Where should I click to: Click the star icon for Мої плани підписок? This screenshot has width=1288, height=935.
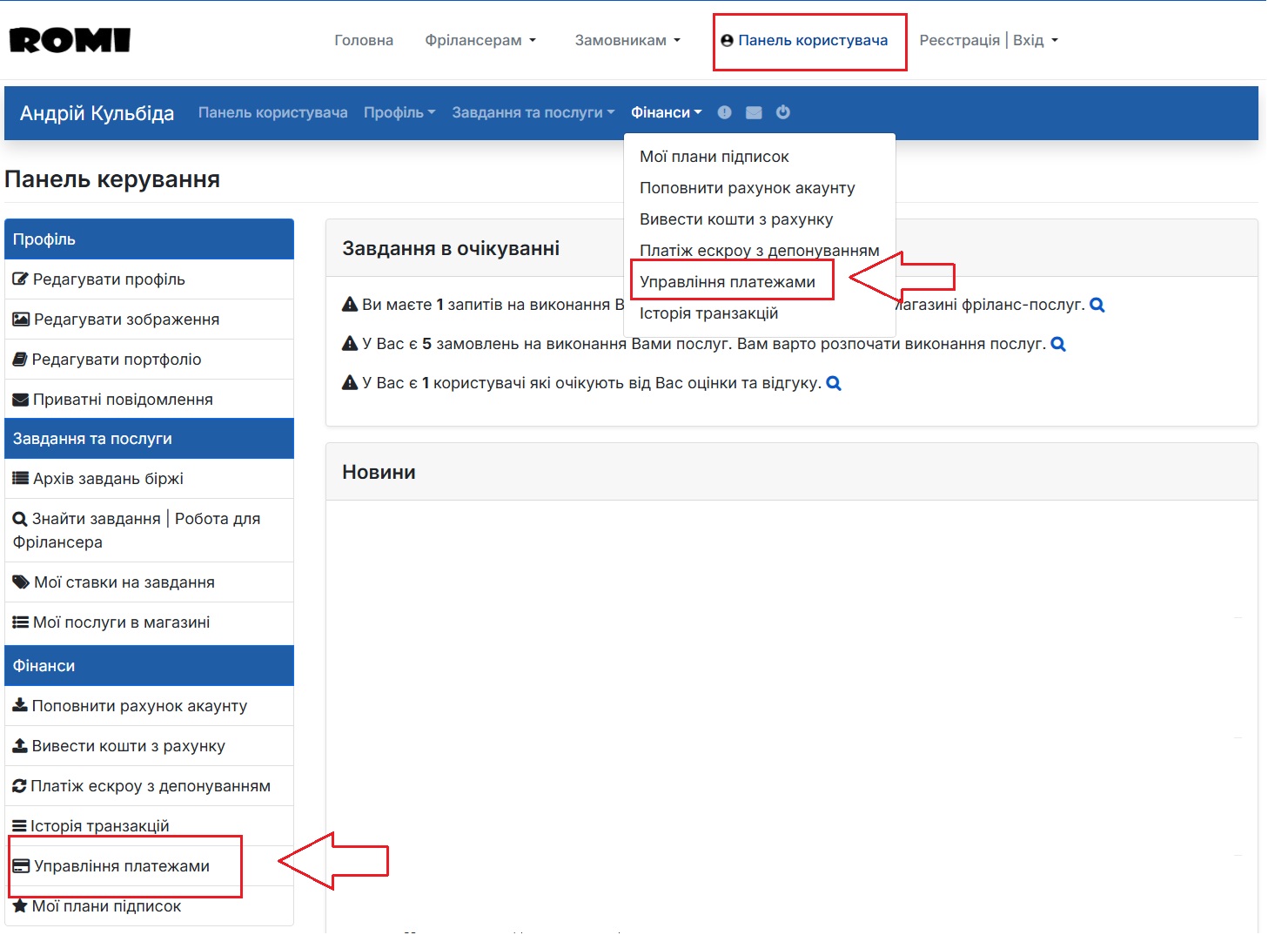(19, 905)
